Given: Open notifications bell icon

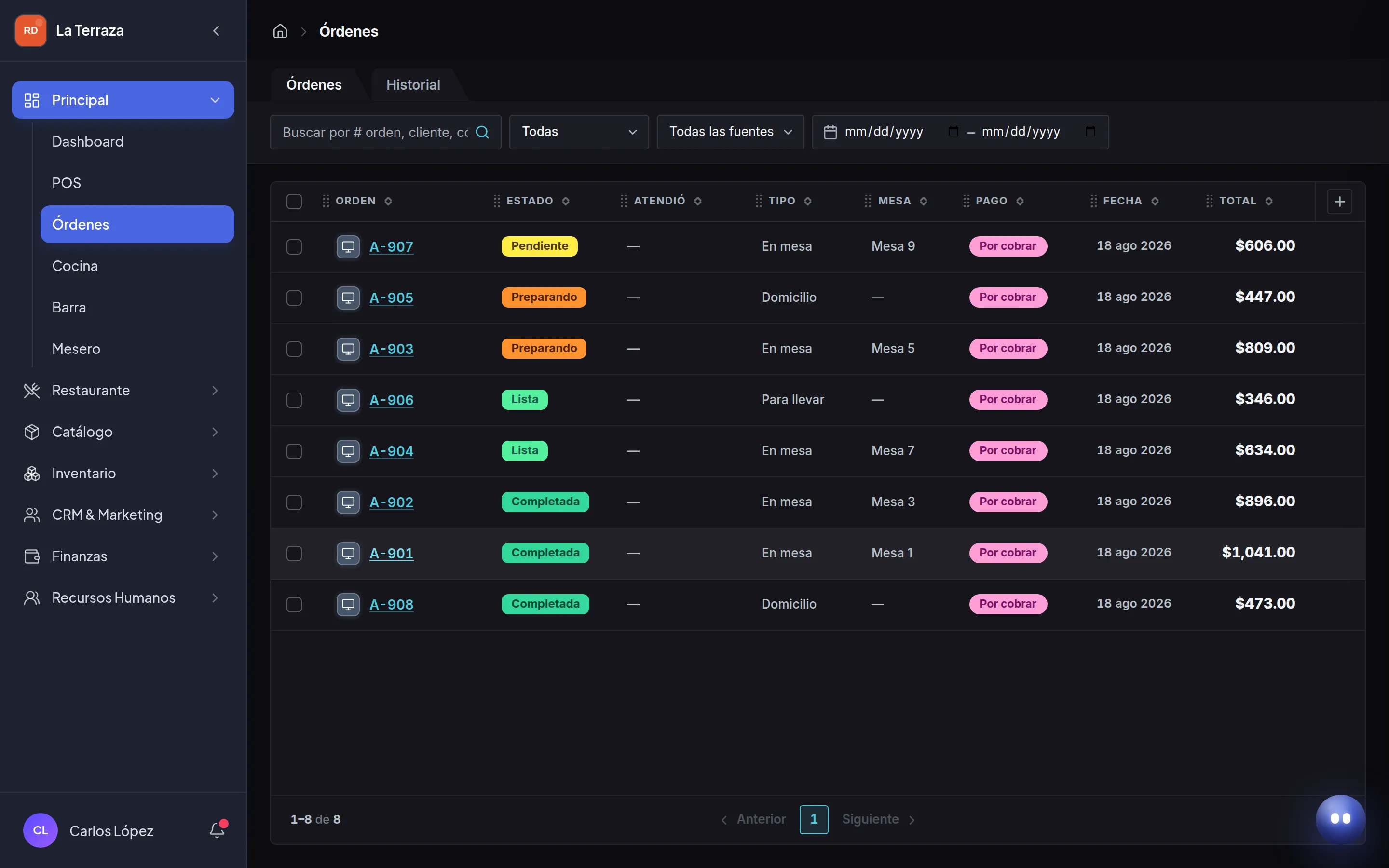Looking at the screenshot, I should 217,830.
